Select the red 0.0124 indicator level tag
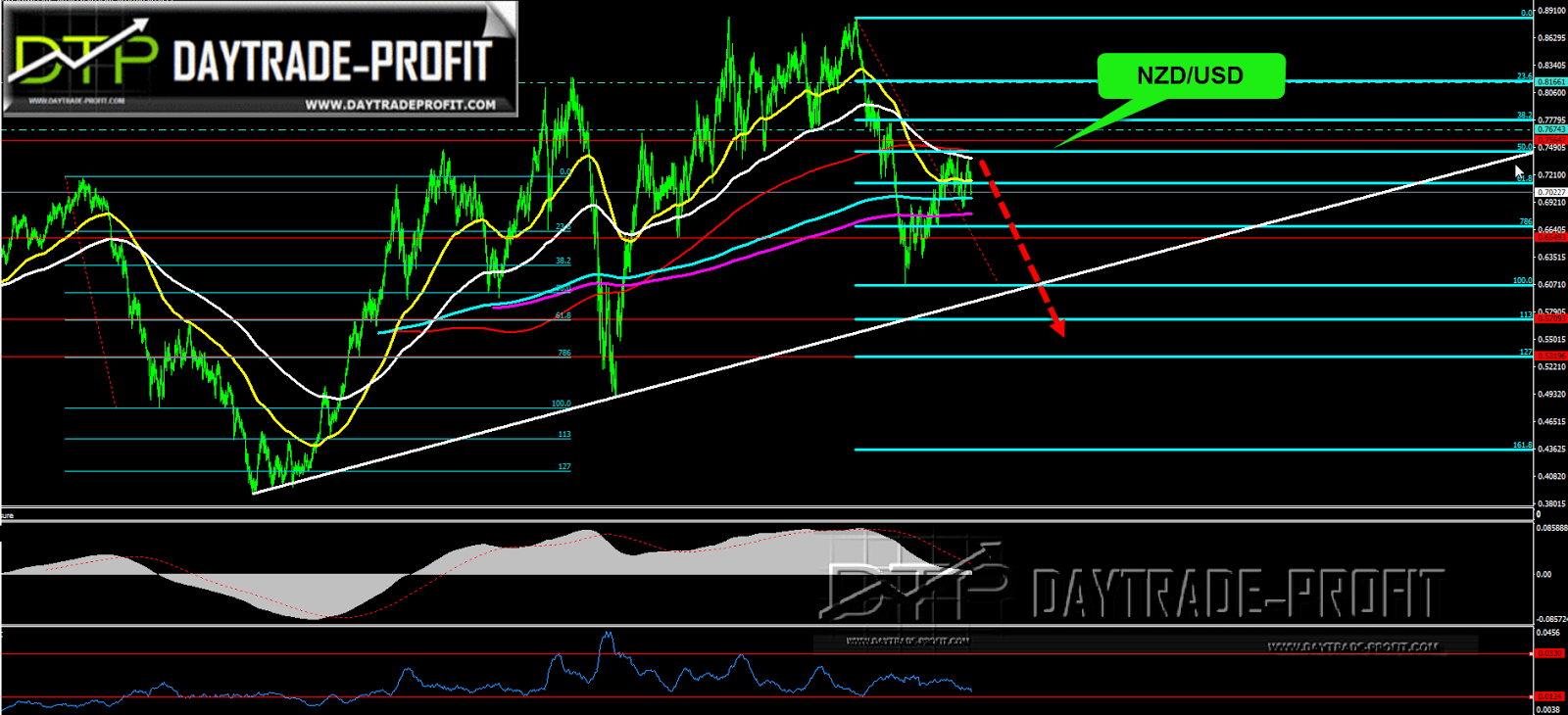Image resolution: width=1568 pixels, height=715 pixels. coord(1549,696)
